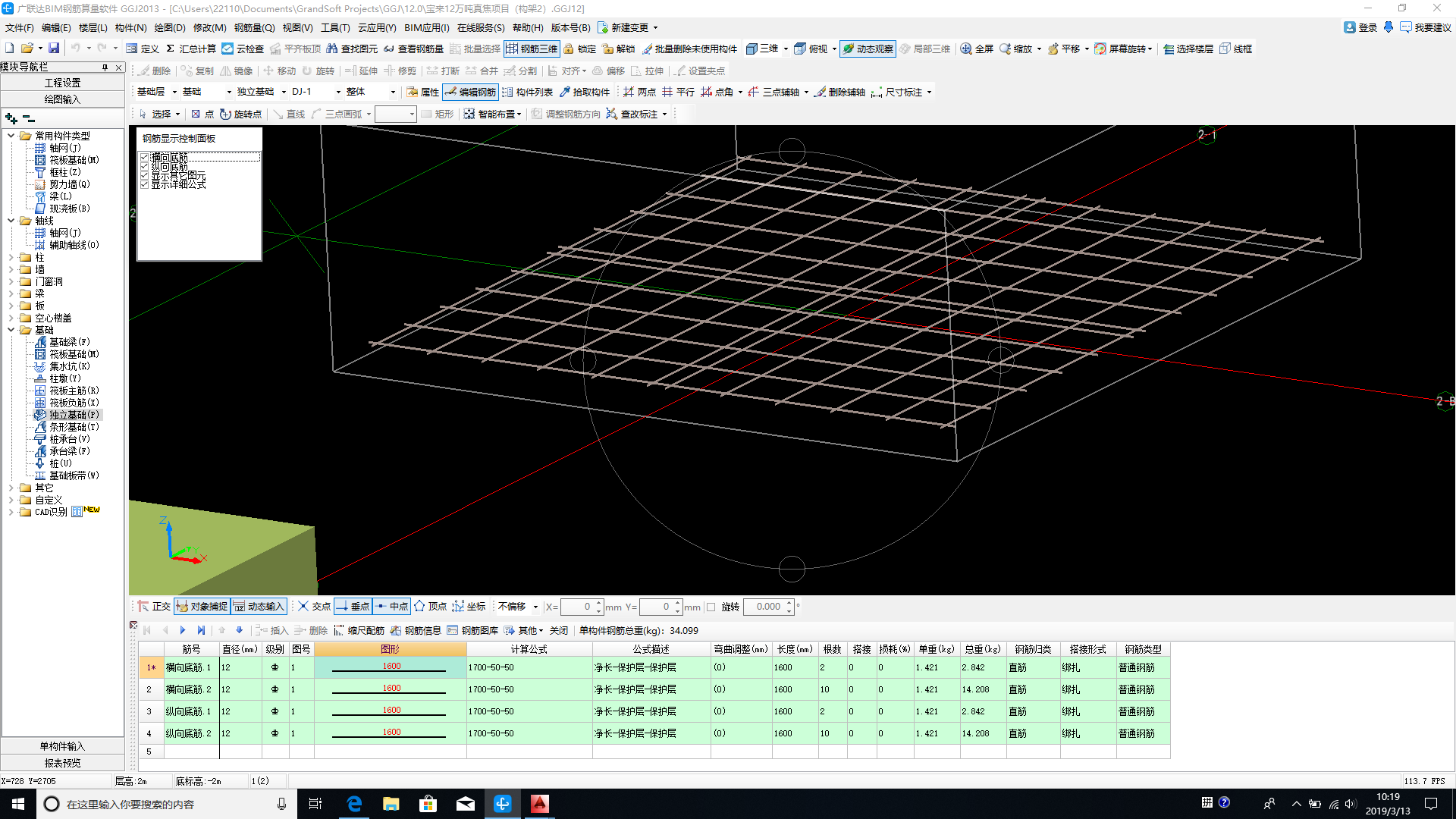
Task: Toggle 横向底筋 display checkbox
Action: click(144, 157)
